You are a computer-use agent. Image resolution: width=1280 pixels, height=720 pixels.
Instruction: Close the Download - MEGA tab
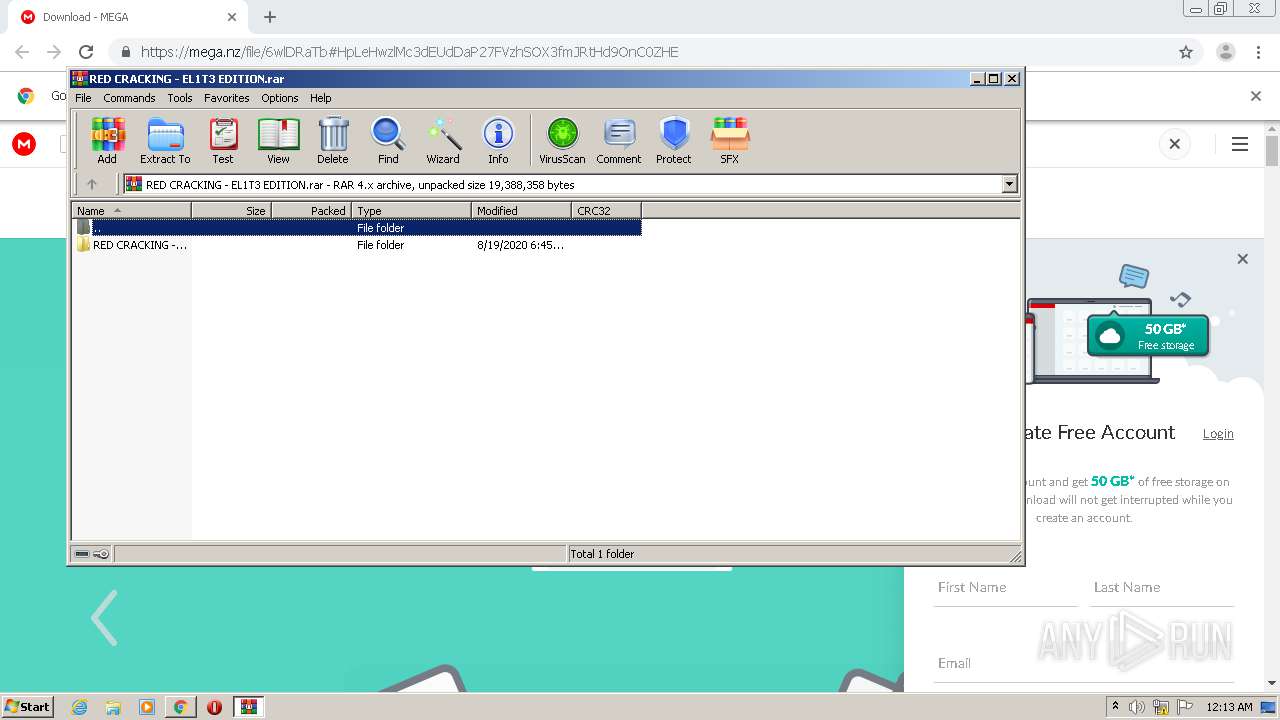pos(232,17)
